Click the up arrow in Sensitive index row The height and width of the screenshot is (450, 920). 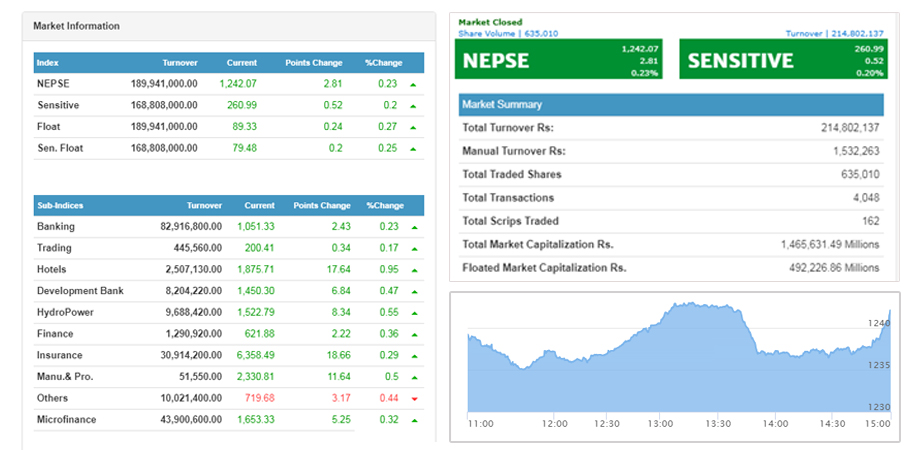point(413,106)
